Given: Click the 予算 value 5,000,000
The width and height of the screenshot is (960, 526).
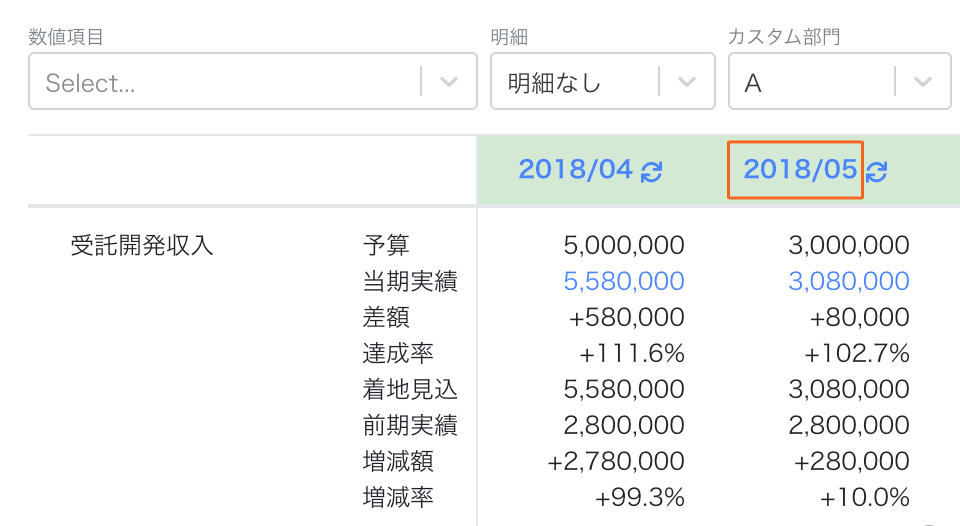Looking at the screenshot, I should tap(623, 245).
